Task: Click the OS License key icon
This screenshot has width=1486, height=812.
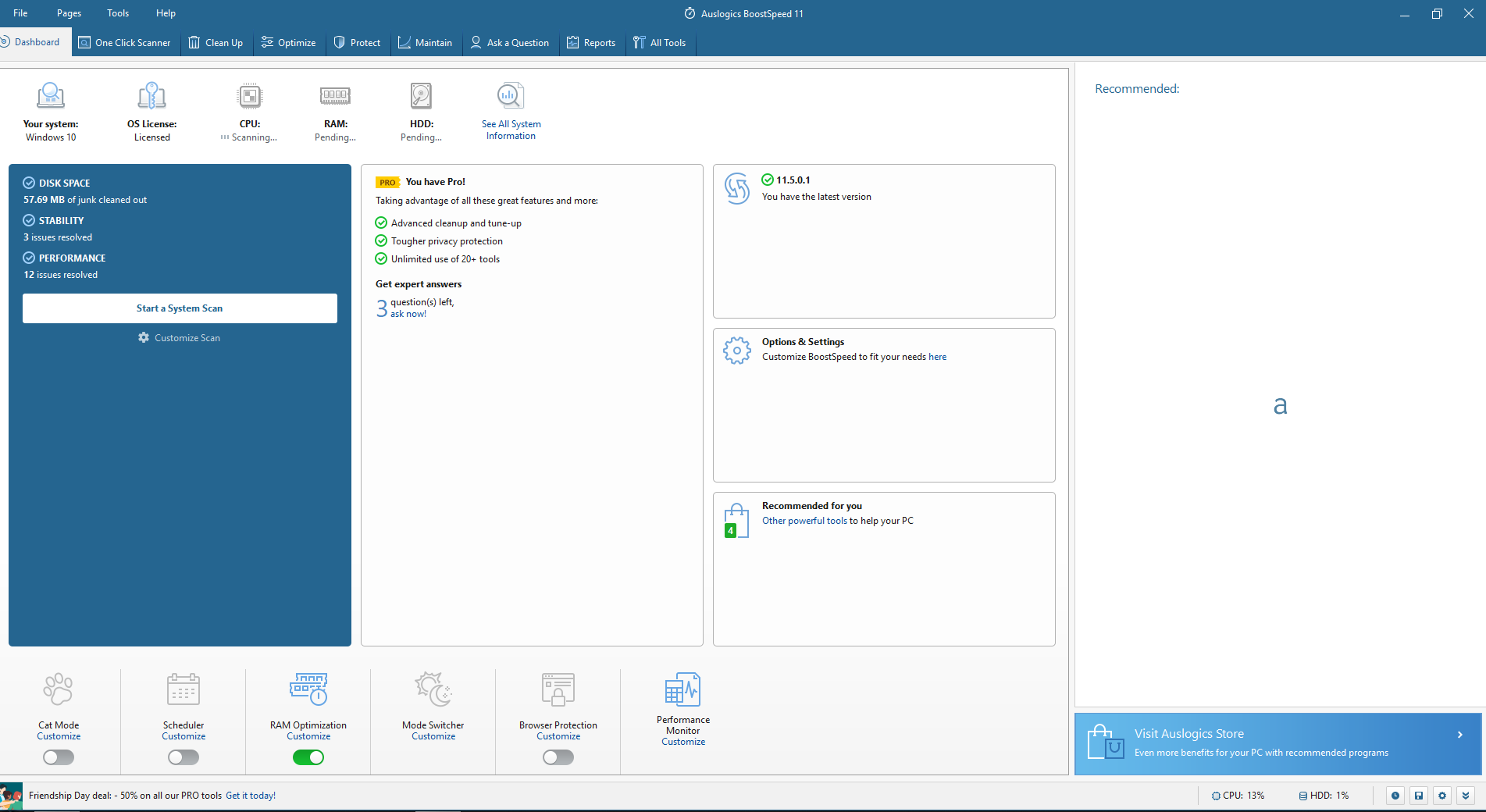Action: [x=152, y=96]
